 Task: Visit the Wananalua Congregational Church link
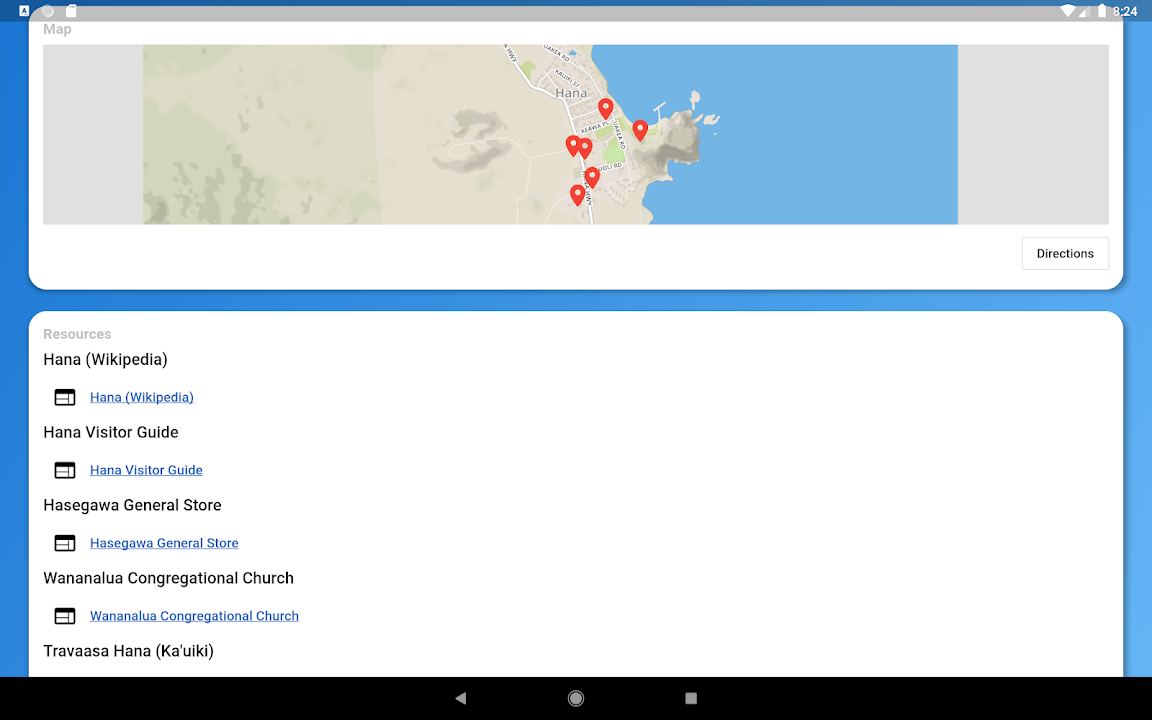[x=194, y=616]
